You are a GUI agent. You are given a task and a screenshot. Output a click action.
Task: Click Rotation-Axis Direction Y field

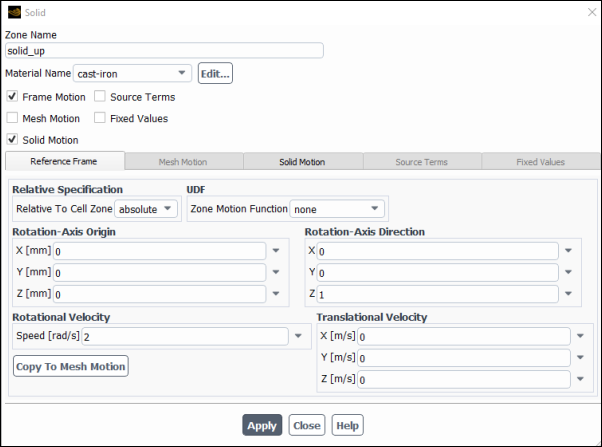pyautogui.click(x=437, y=273)
